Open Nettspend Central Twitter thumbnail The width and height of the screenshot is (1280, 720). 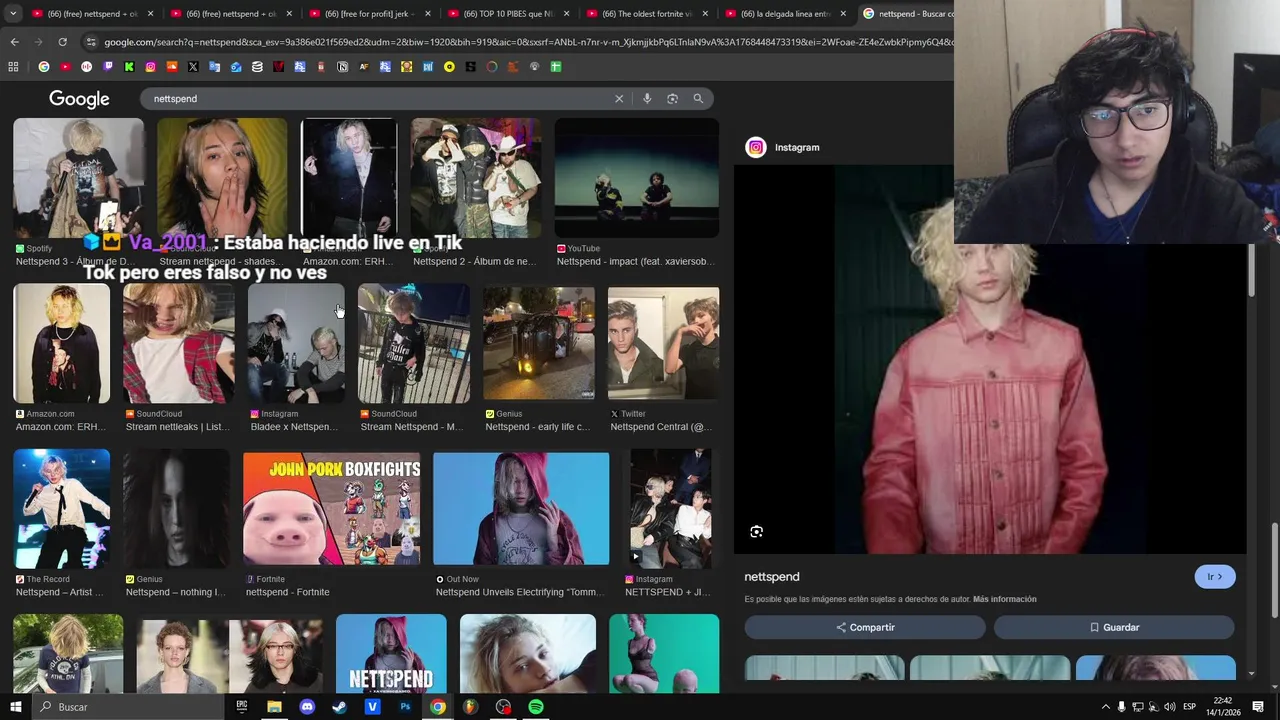[663, 344]
